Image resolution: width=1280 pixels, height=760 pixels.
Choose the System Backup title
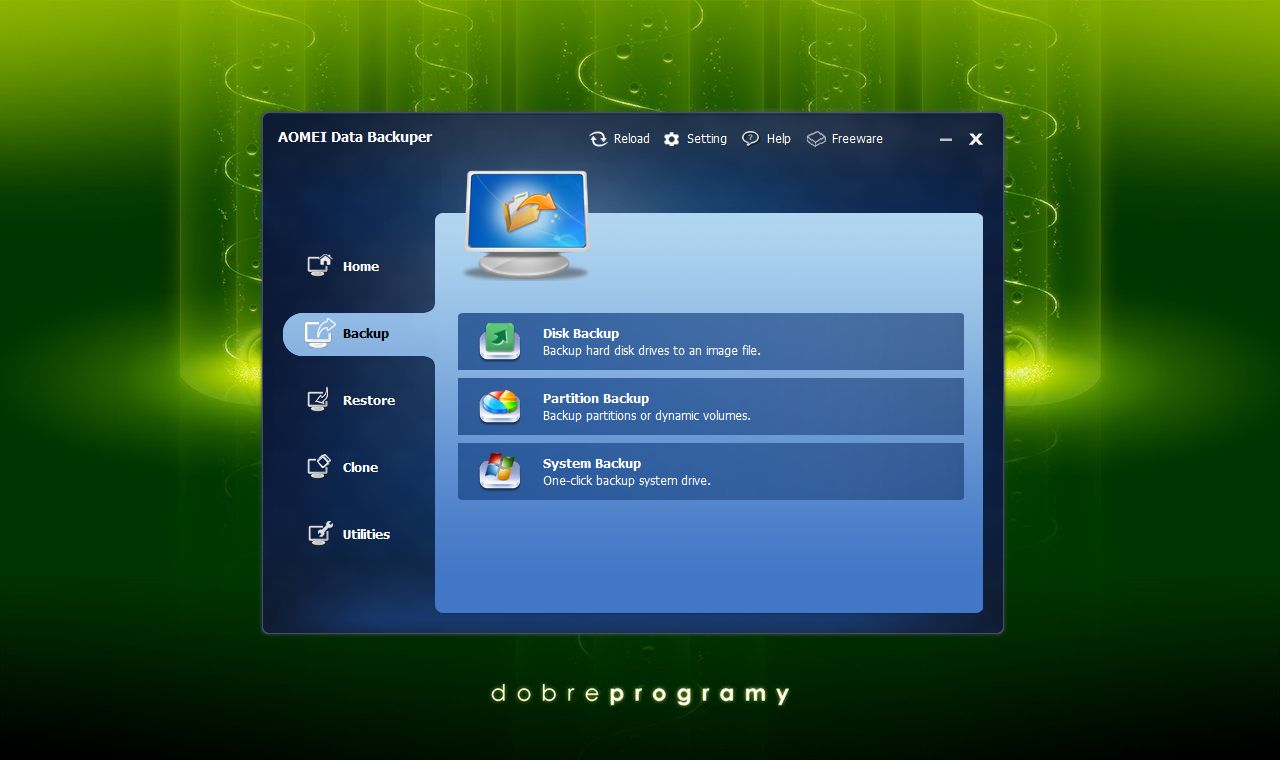[592, 464]
